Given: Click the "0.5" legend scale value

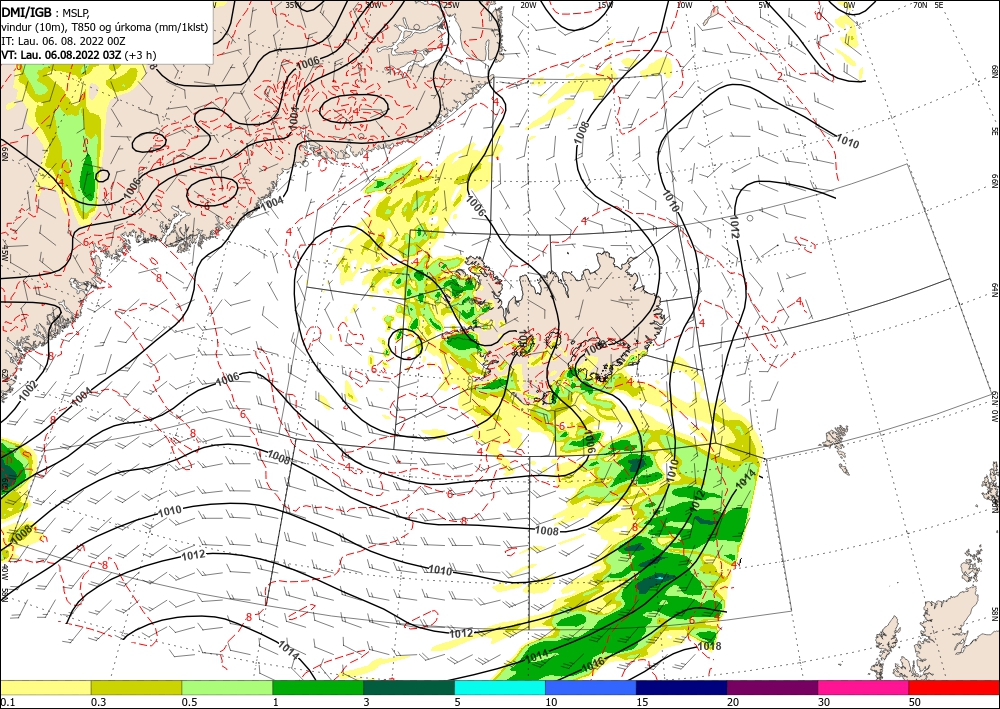Looking at the screenshot, I should pyautogui.click(x=189, y=702).
